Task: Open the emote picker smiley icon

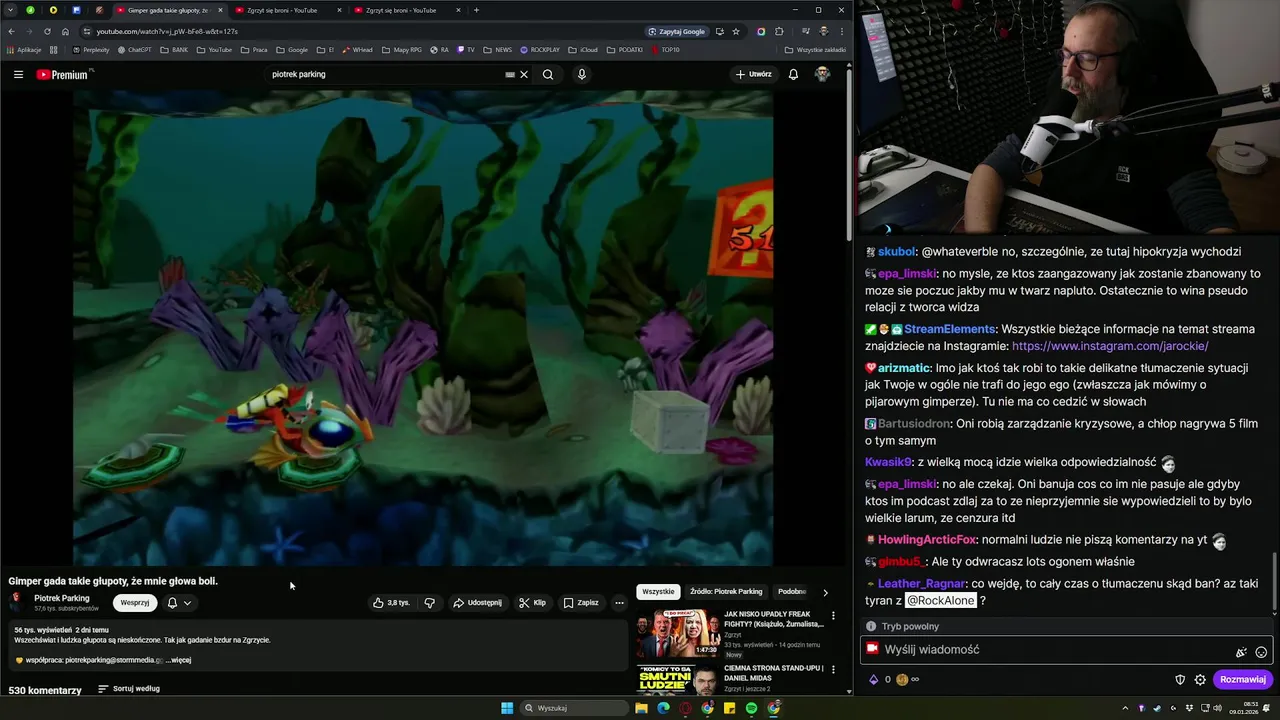Action: tap(1261, 652)
